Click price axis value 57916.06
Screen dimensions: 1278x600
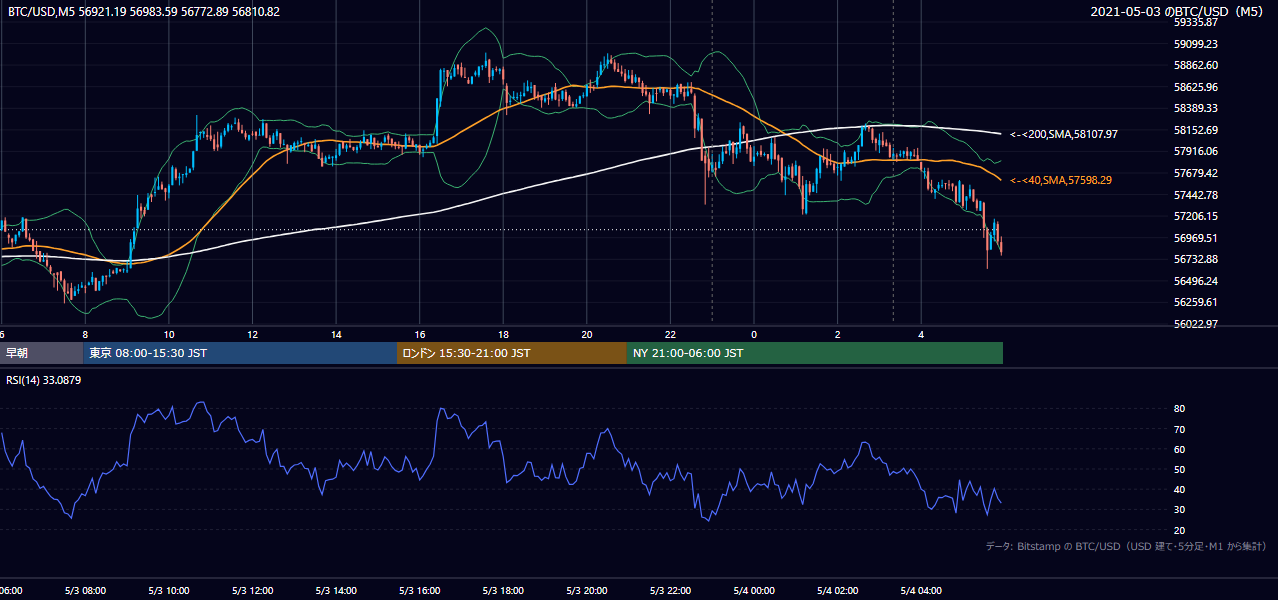[1196, 151]
